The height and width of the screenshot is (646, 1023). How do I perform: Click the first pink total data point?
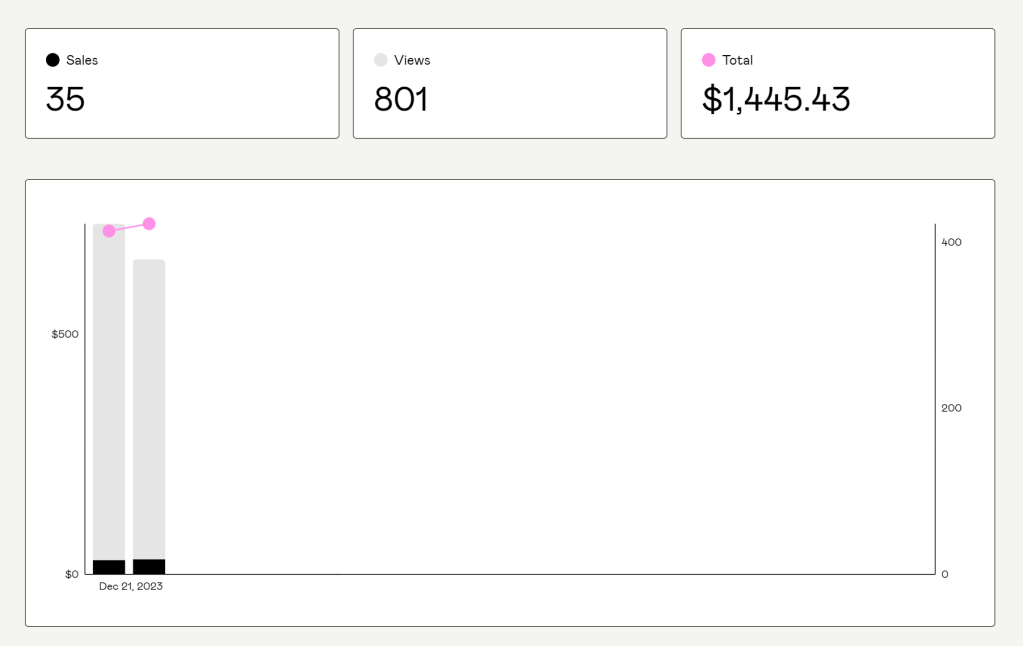pos(109,231)
